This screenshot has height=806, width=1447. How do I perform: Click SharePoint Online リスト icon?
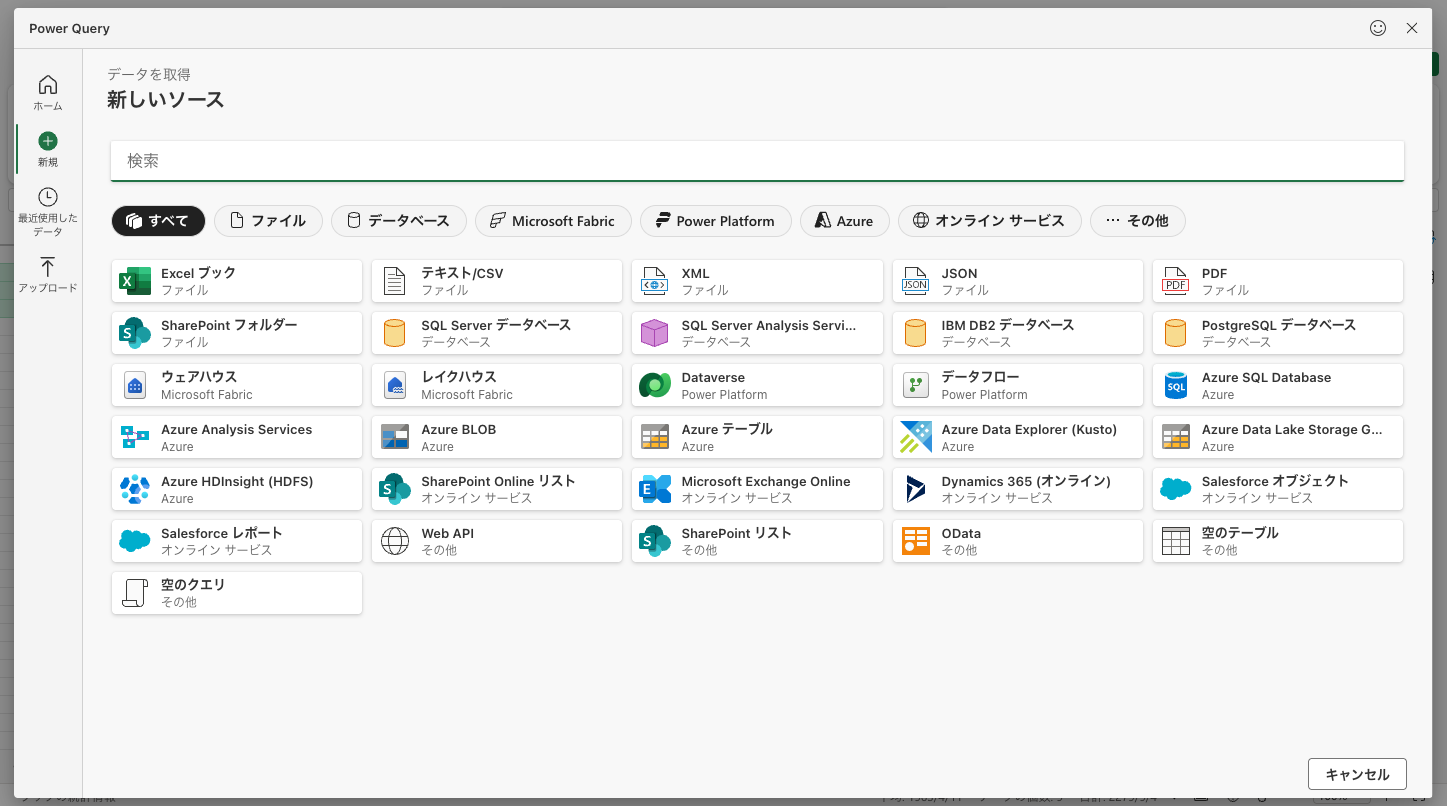395,489
